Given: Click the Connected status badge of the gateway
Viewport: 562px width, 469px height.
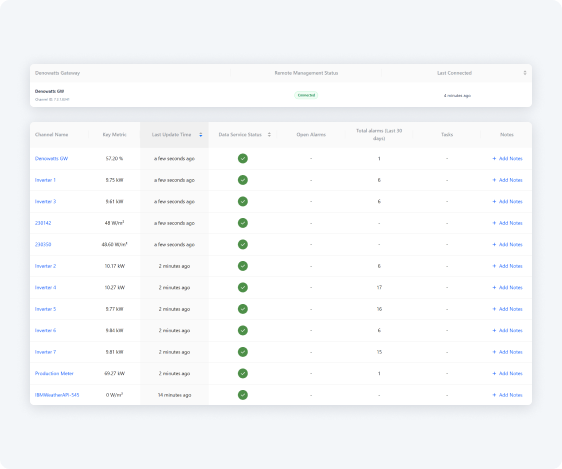Looking at the screenshot, I should pyautogui.click(x=306, y=95).
